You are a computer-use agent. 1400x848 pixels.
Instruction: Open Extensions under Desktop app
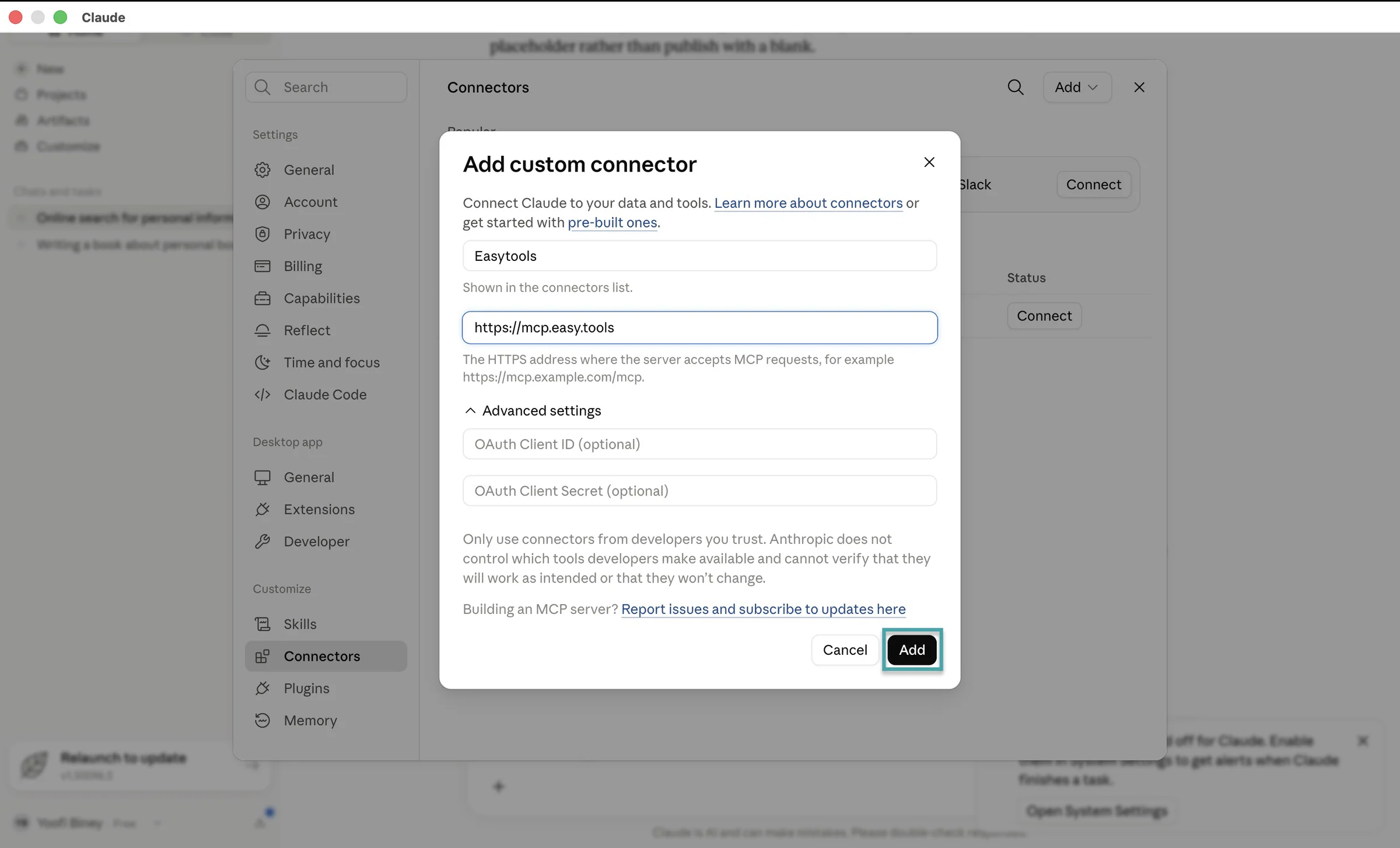coord(326,510)
